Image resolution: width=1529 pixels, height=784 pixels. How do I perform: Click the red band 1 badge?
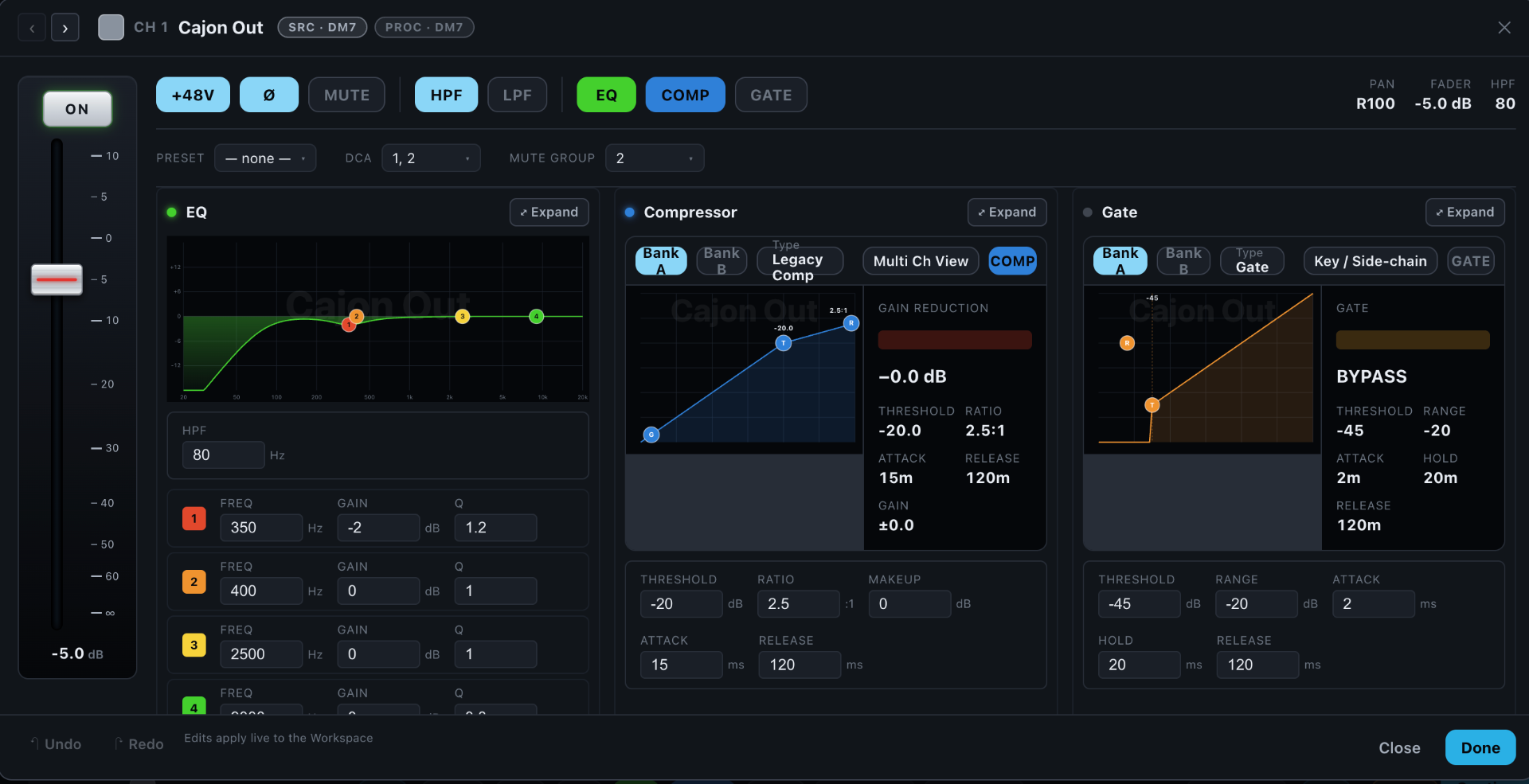[194, 518]
